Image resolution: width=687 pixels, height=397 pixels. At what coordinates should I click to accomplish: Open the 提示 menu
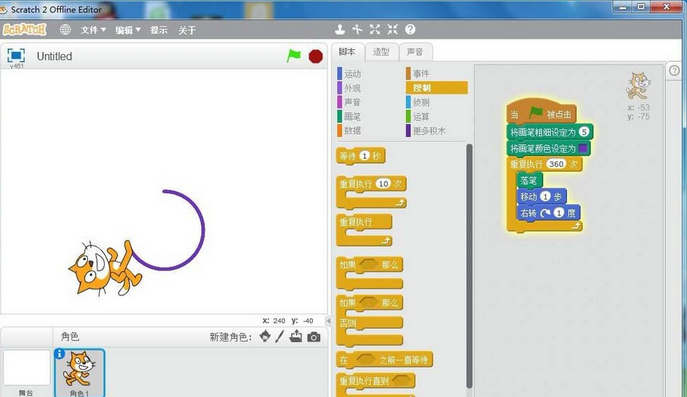(x=159, y=30)
